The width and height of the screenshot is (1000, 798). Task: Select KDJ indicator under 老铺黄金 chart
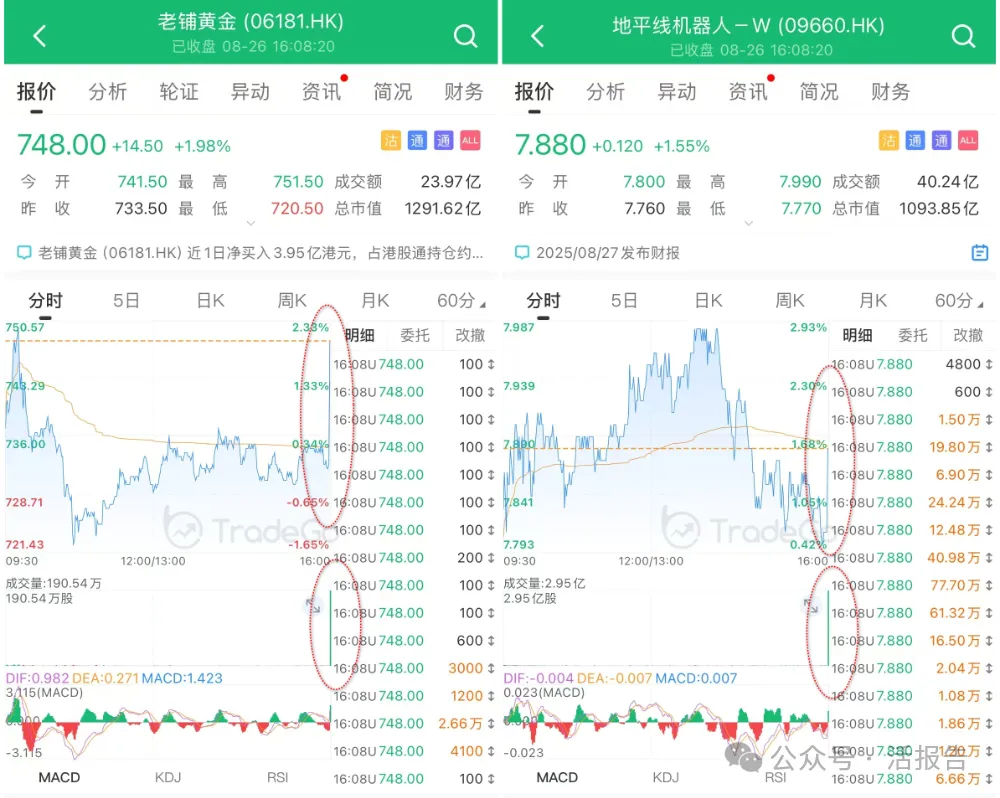[169, 777]
